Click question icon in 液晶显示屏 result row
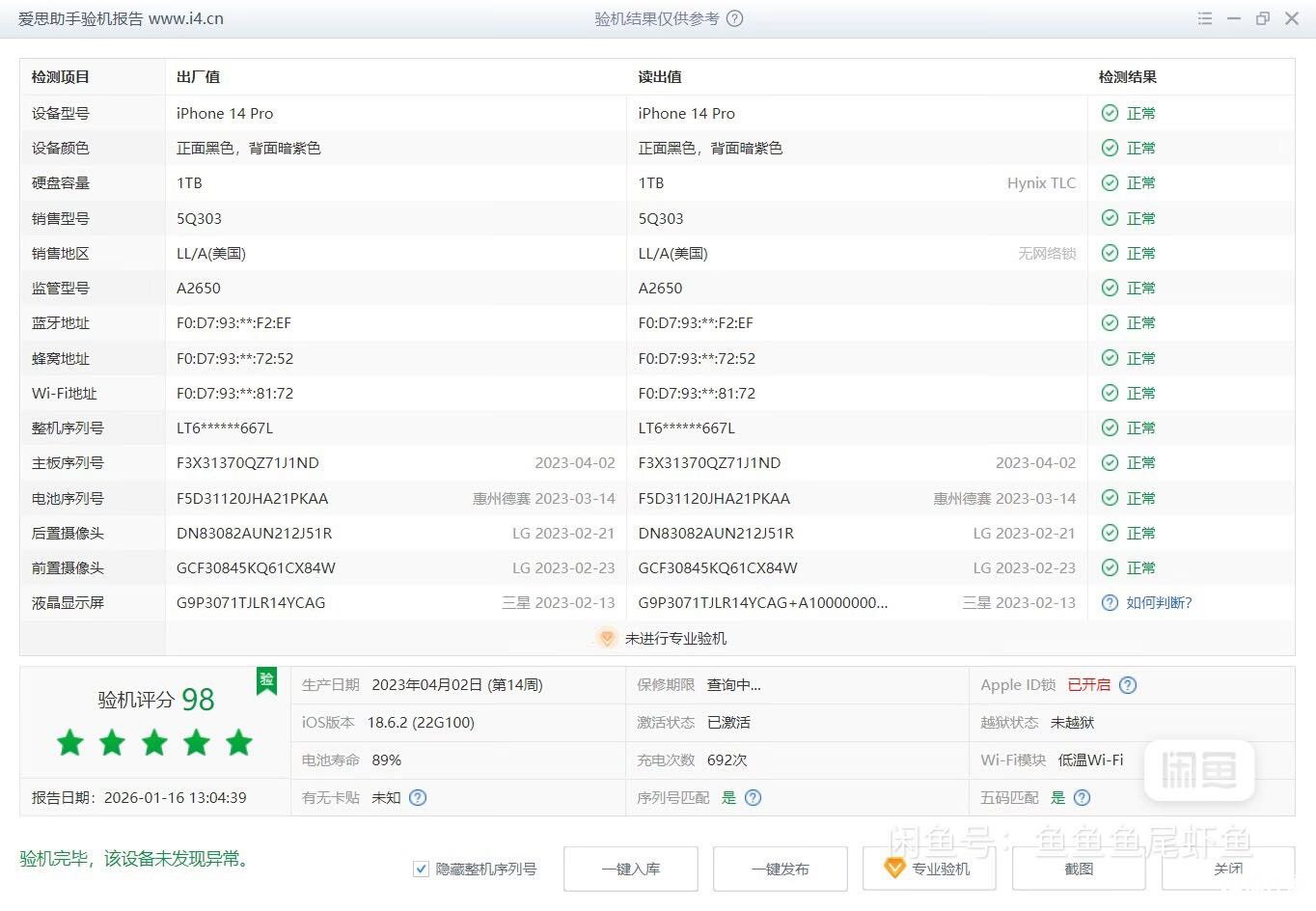This screenshot has height=911, width=1316. pyautogui.click(x=1110, y=603)
